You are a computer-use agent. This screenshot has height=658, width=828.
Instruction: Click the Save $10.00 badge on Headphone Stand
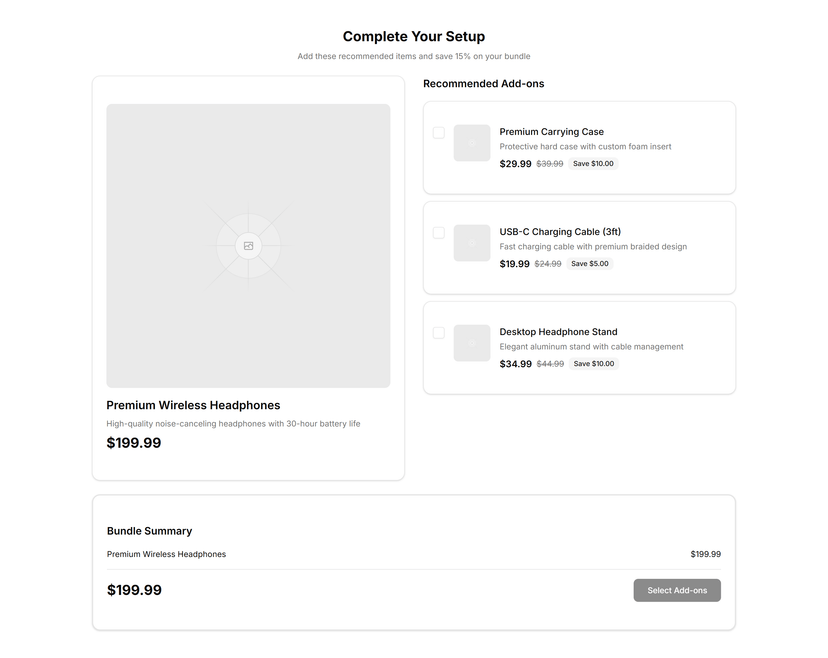click(594, 364)
